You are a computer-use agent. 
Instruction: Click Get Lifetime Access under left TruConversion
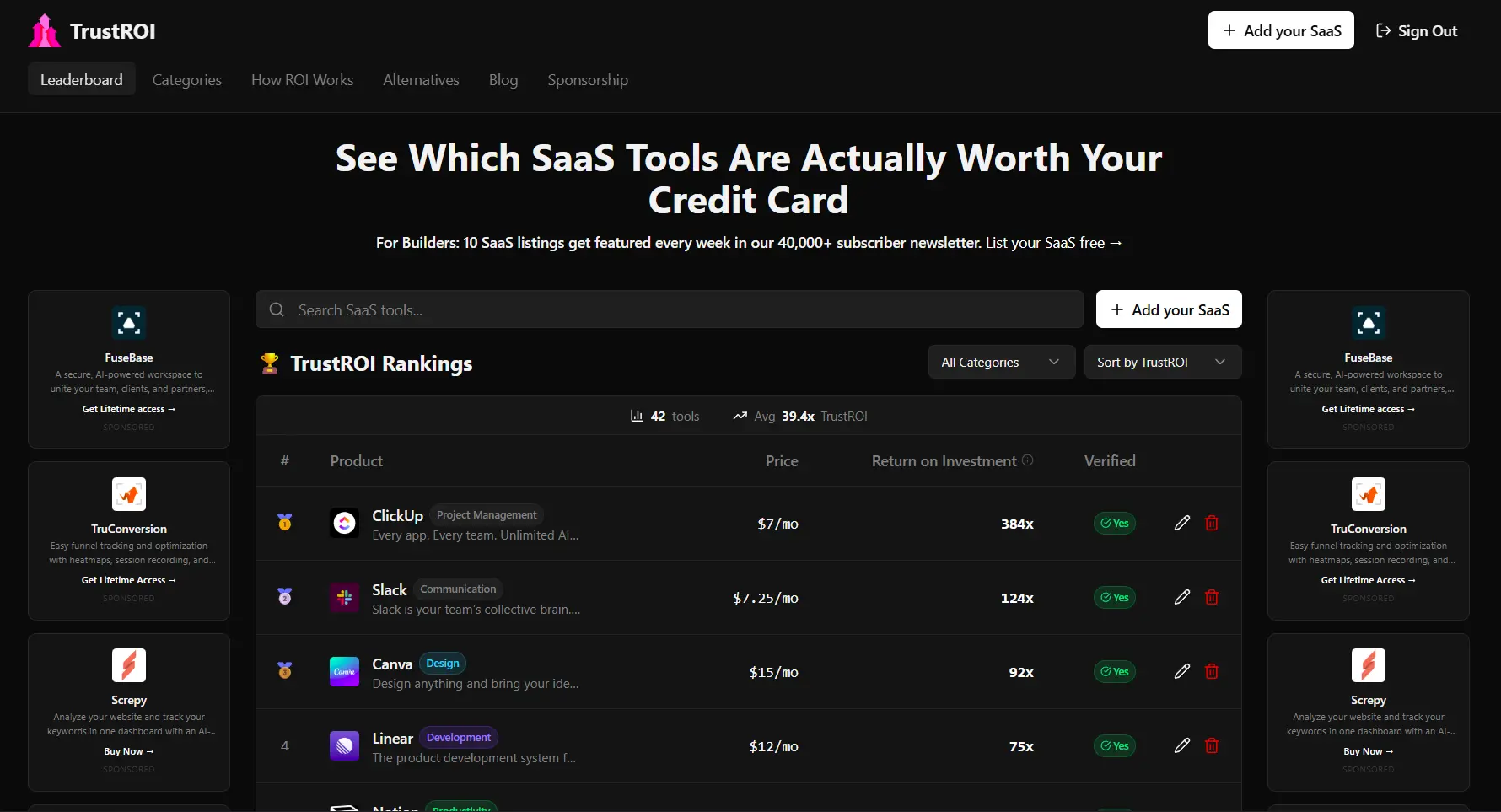pyautogui.click(x=129, y=580)
